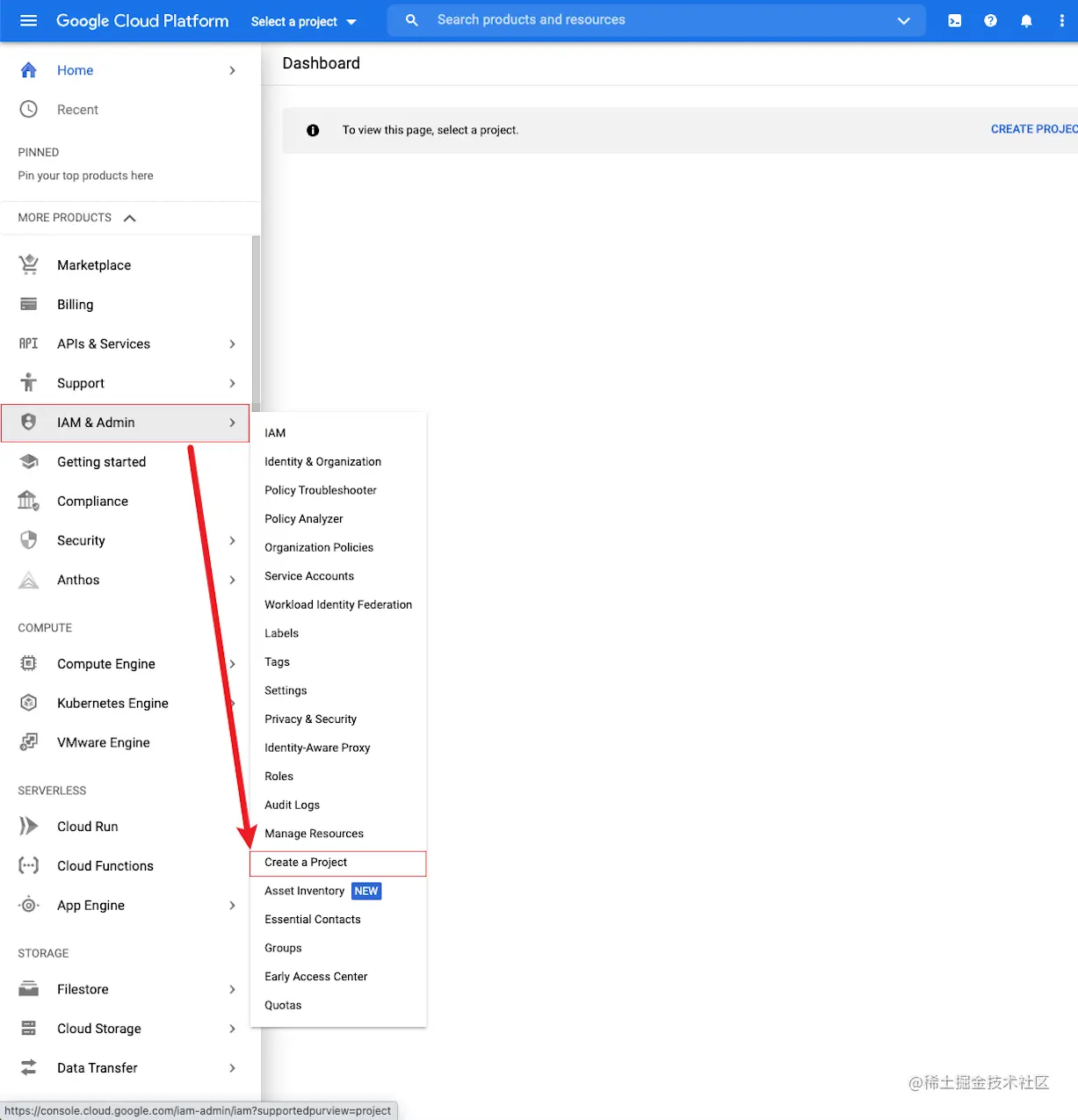Screen dimensions: 1078x1120
Task: Click the Getting started graduation cap icon
Action: pyautogui.click(x=29, y=461)
